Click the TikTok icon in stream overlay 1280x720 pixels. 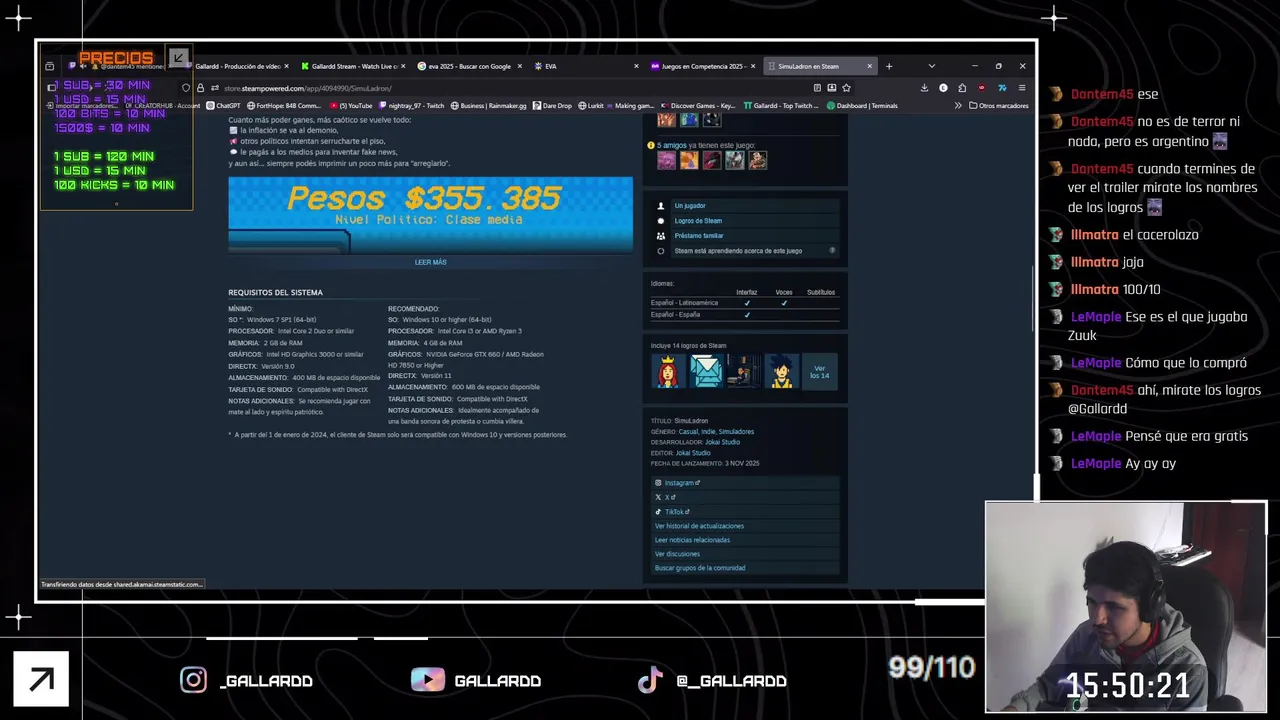650,680
